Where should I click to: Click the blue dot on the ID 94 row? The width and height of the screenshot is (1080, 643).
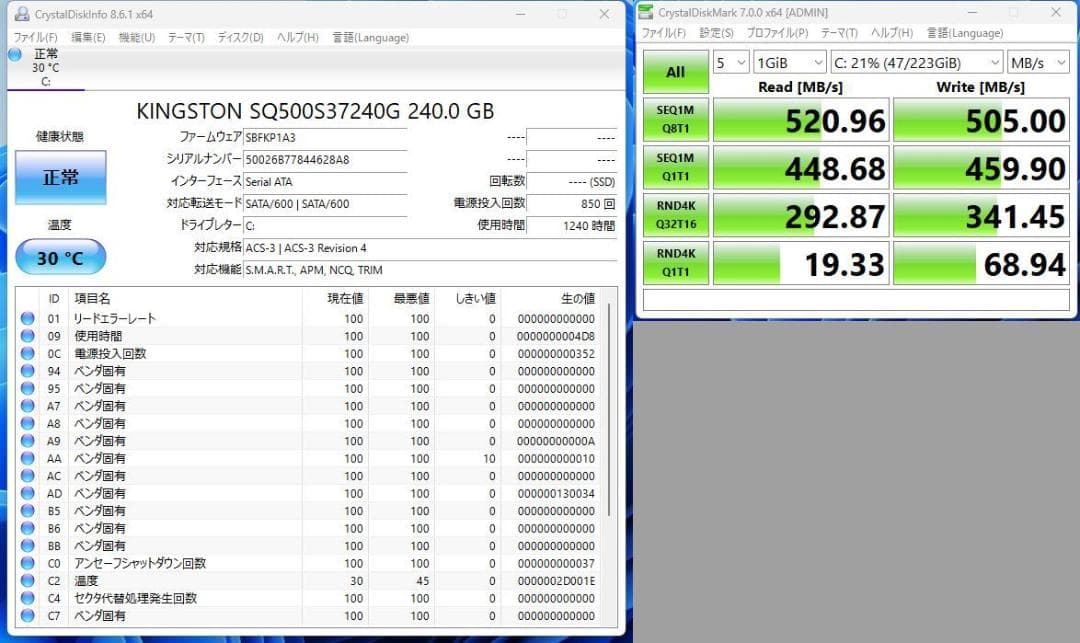[x=27, y=371]
